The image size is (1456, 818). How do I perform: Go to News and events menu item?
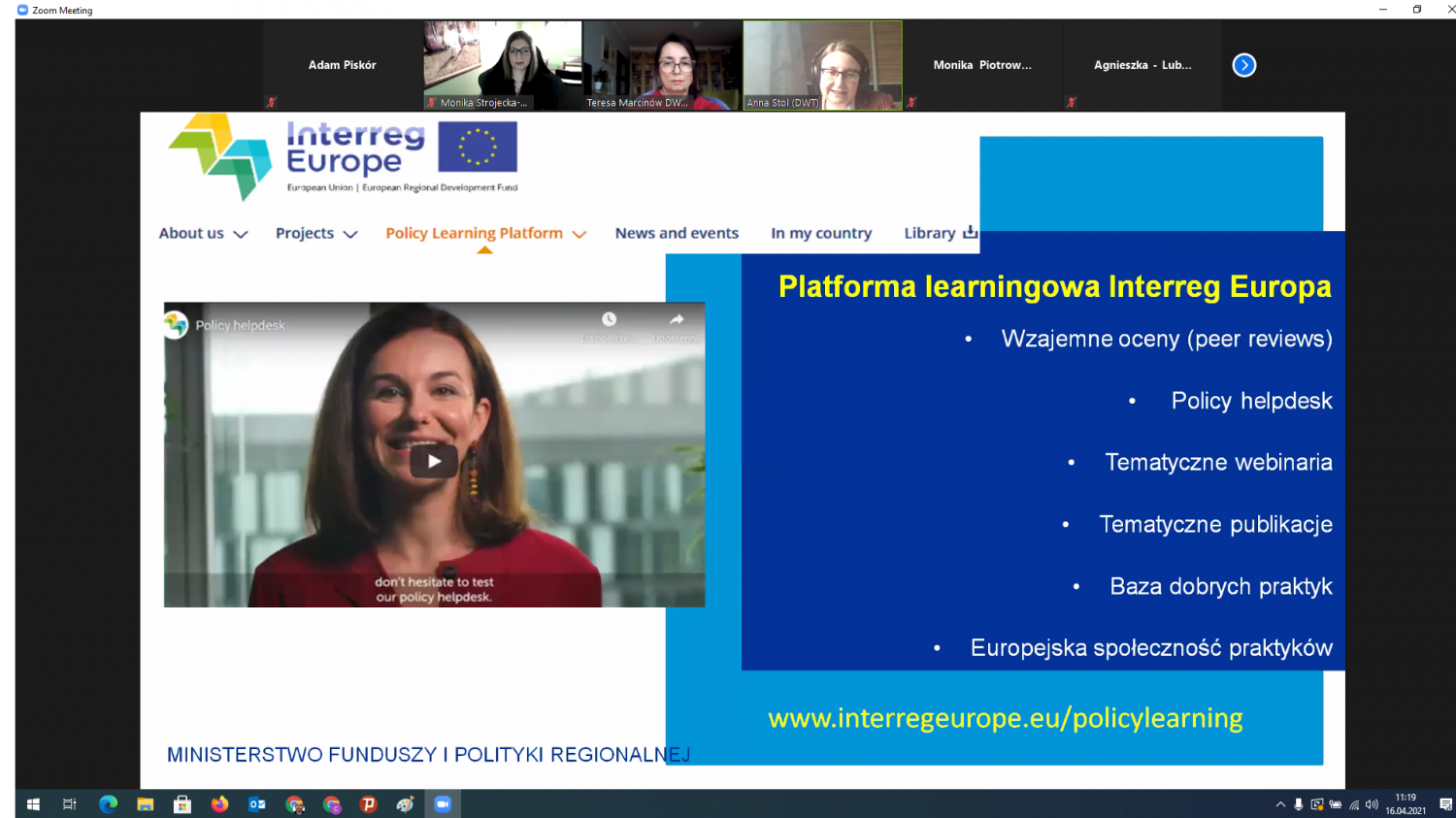click(677, 233)
